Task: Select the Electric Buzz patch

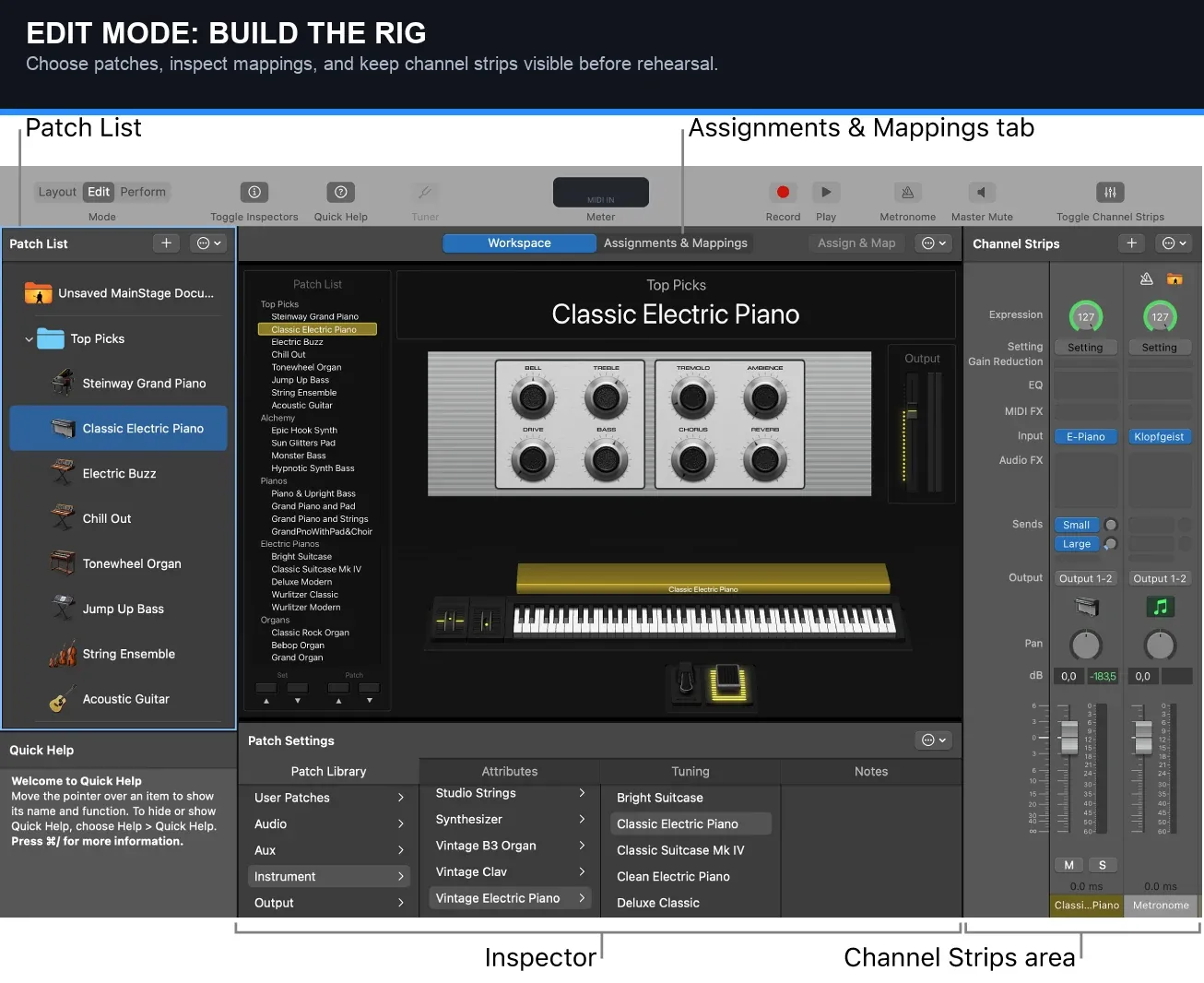Action: (x=118, y=474)
